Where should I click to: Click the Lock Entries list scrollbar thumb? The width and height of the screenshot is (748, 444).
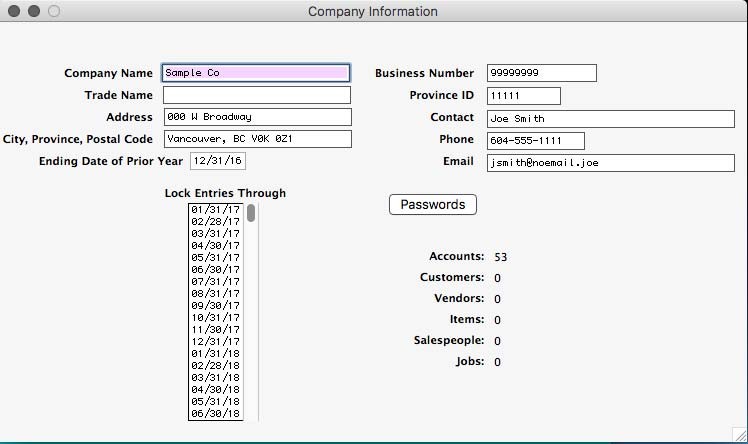(251, 213)
